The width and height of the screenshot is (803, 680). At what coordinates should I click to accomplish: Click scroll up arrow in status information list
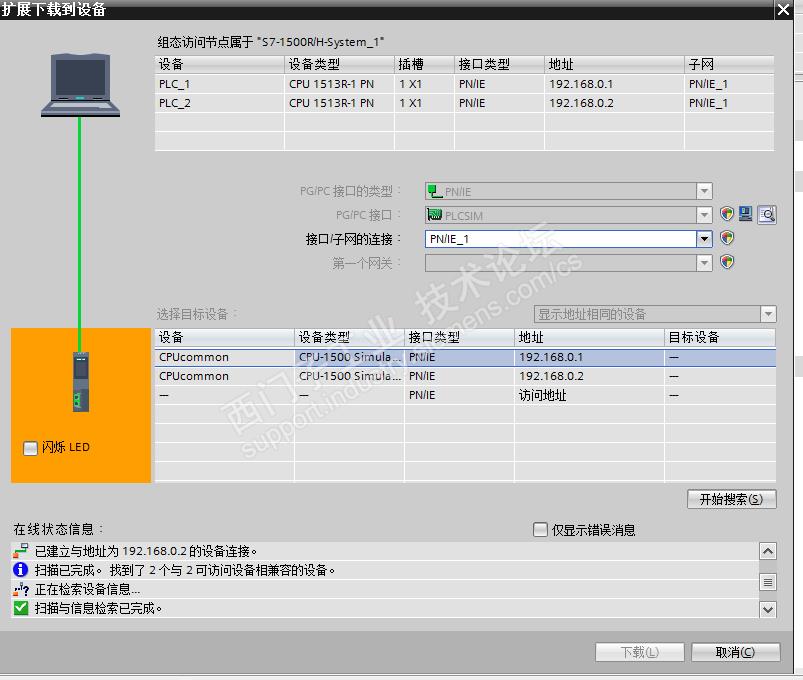tap(768, 551)
